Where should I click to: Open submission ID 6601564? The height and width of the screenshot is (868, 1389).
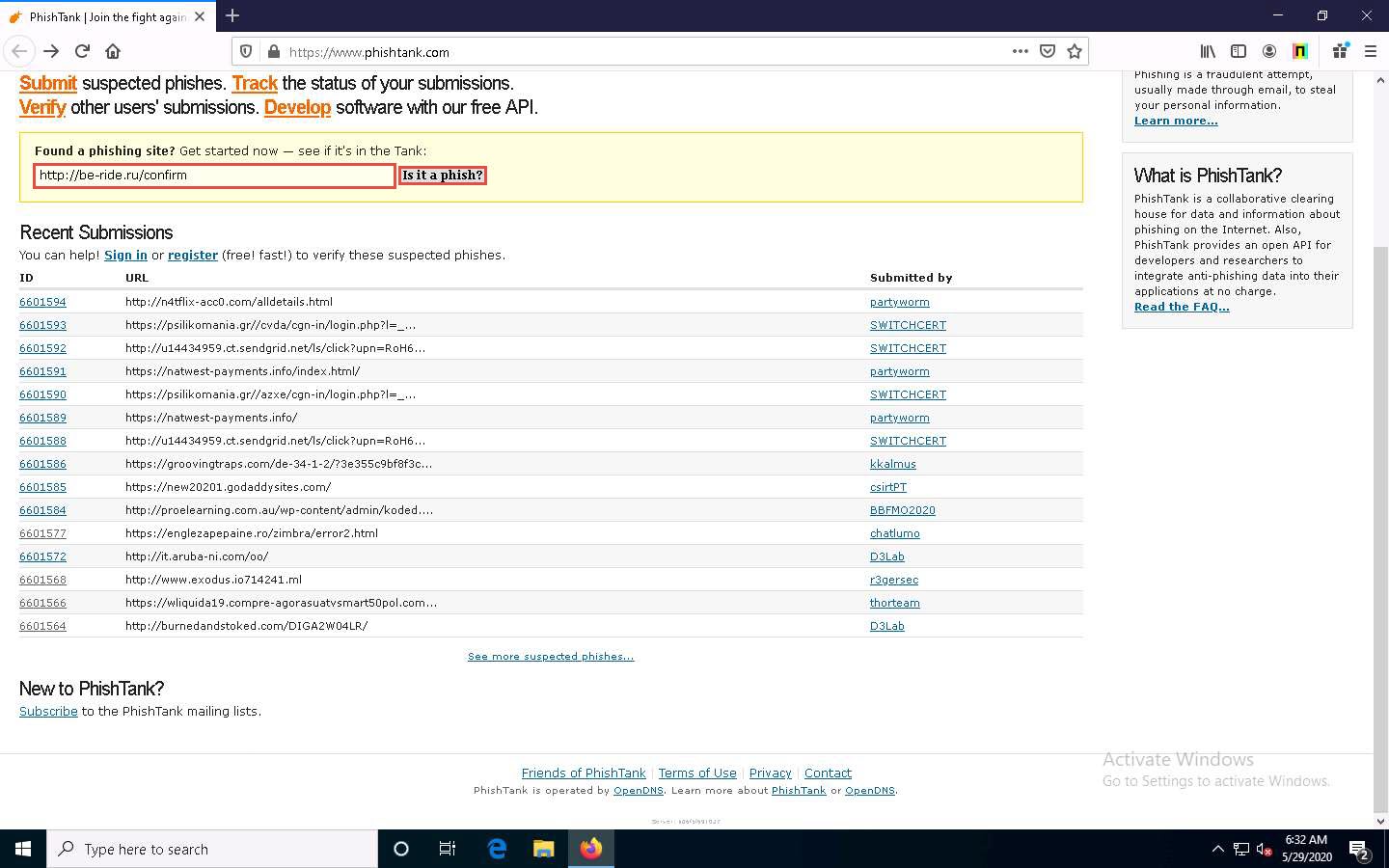[x=42, y=626]
